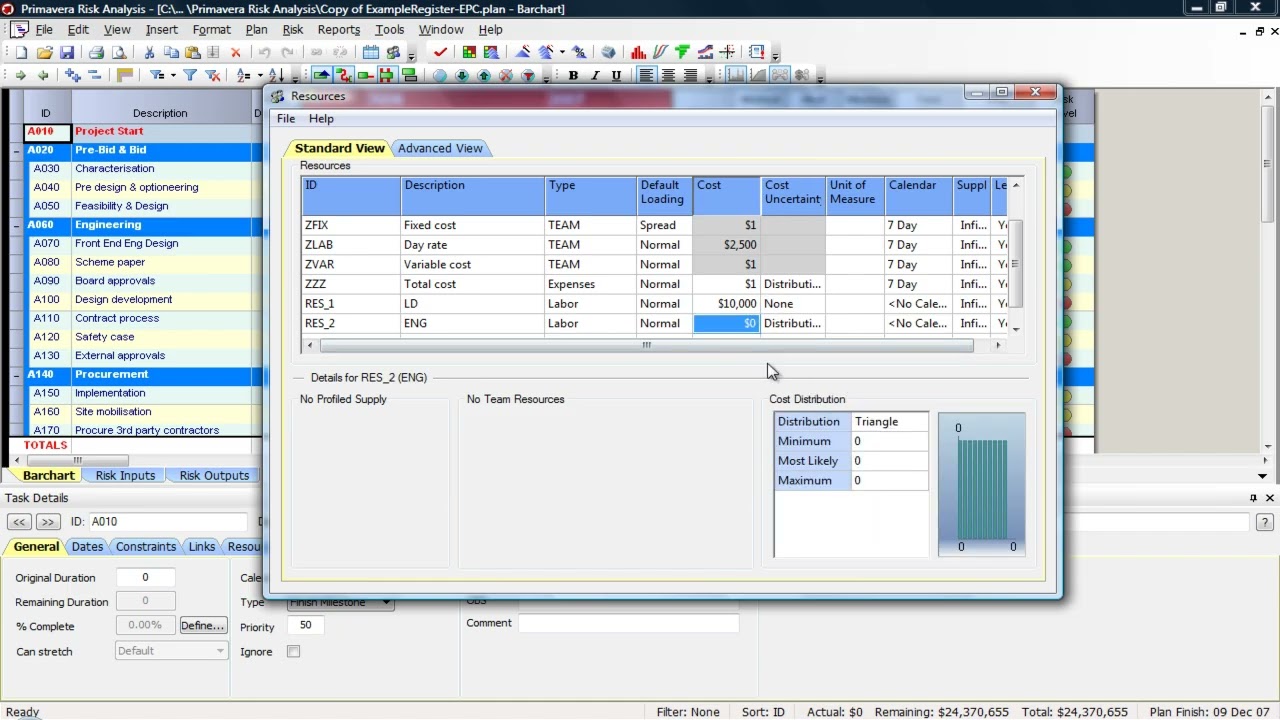Viewport: 1280px width, 720px height.
Task: Select the Distribution Triangle value cell
Action: click(x=890, y=422)
